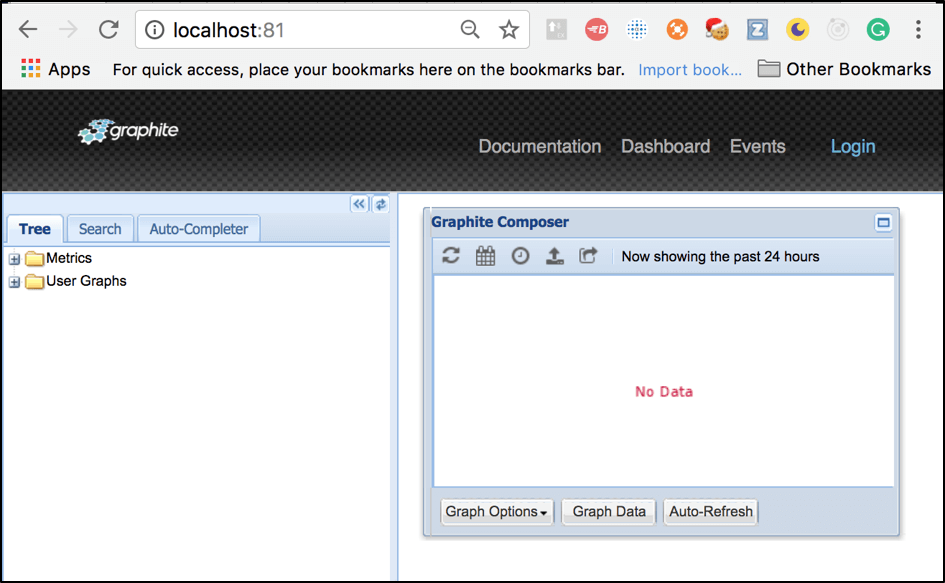The image size is (945, 583).
Task: Click the Login link
Action: pyautogui.click(x=853, y=147)
